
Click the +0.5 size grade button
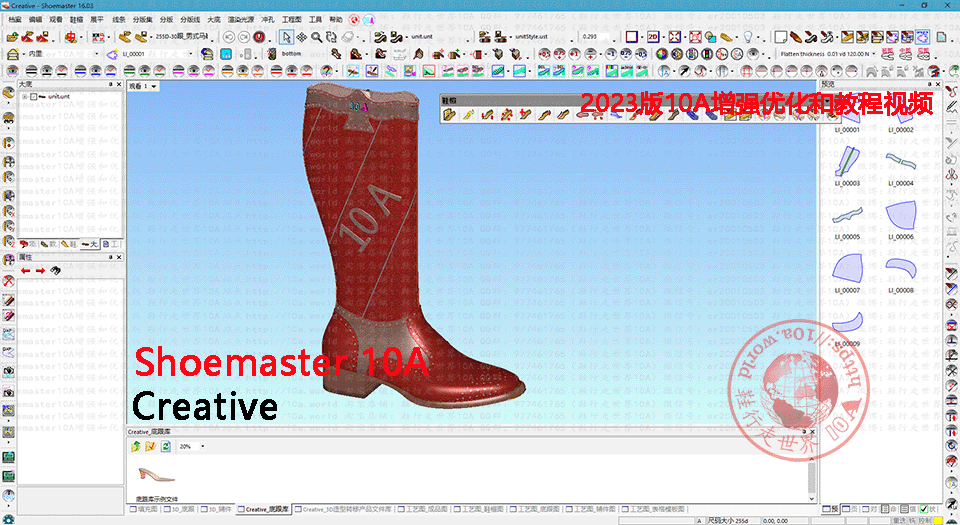point(544,54)
